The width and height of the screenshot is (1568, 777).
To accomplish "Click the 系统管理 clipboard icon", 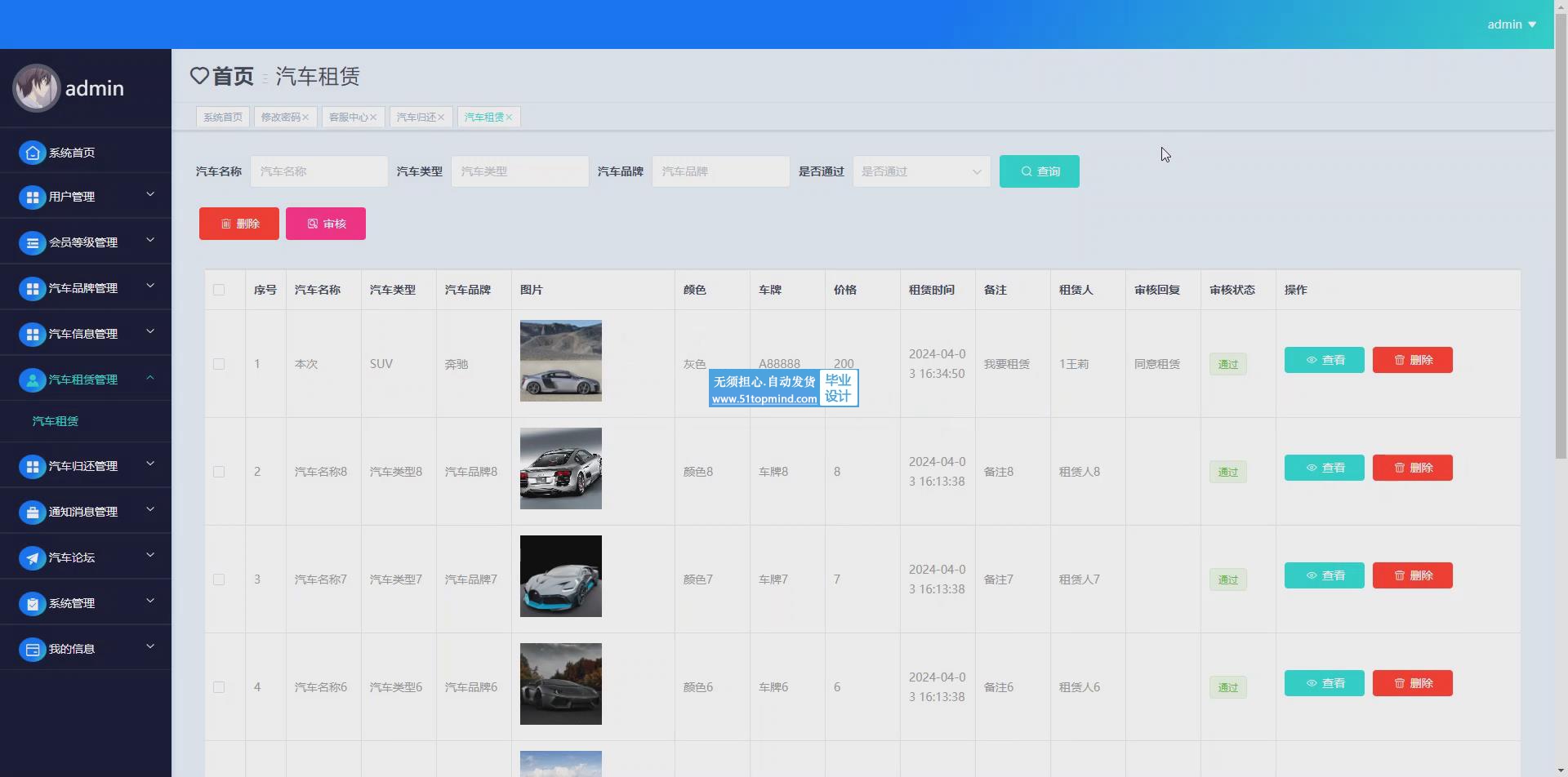I will pos(32,603).
